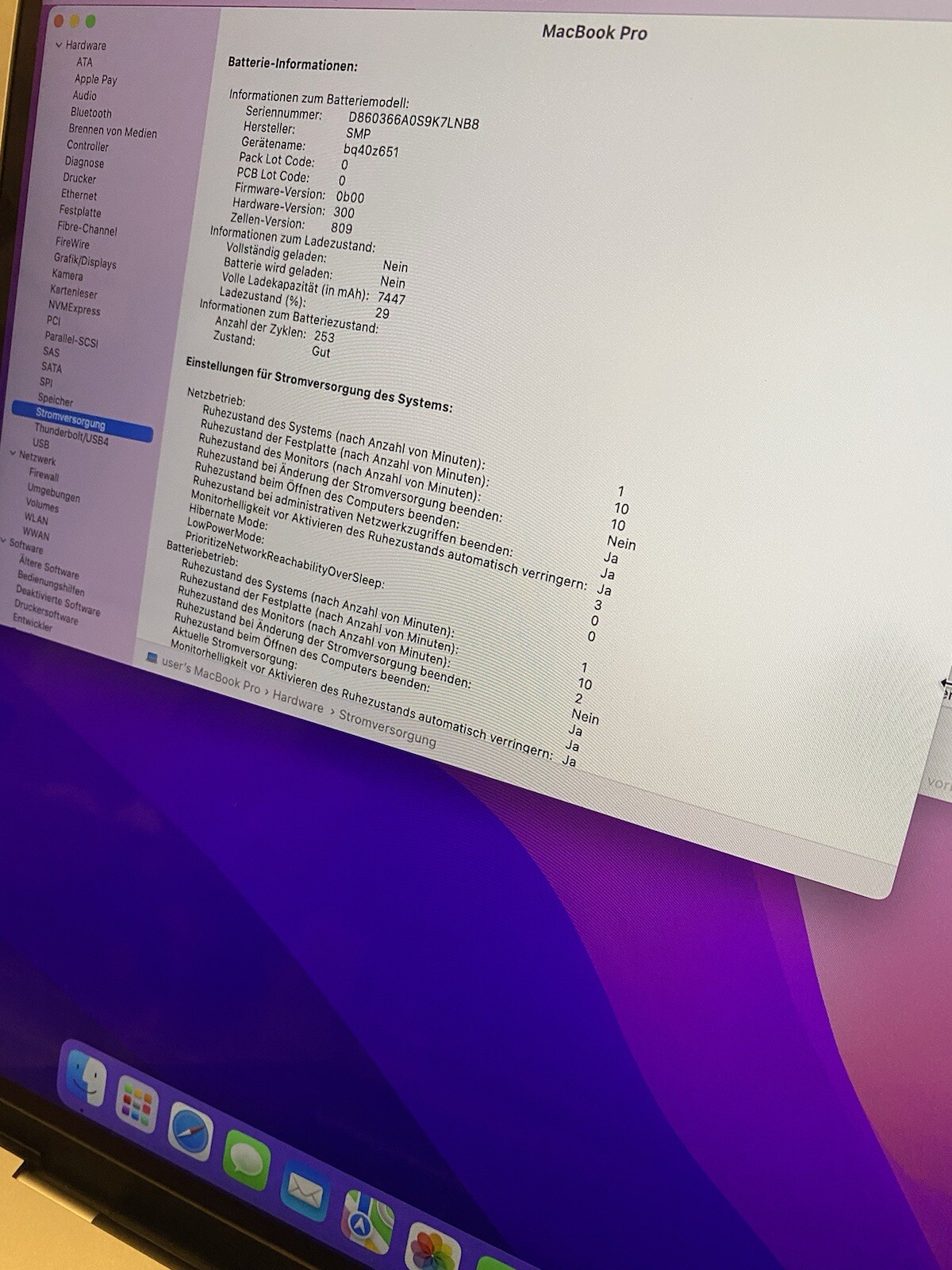Show Ethernet information

coord(79,195)
